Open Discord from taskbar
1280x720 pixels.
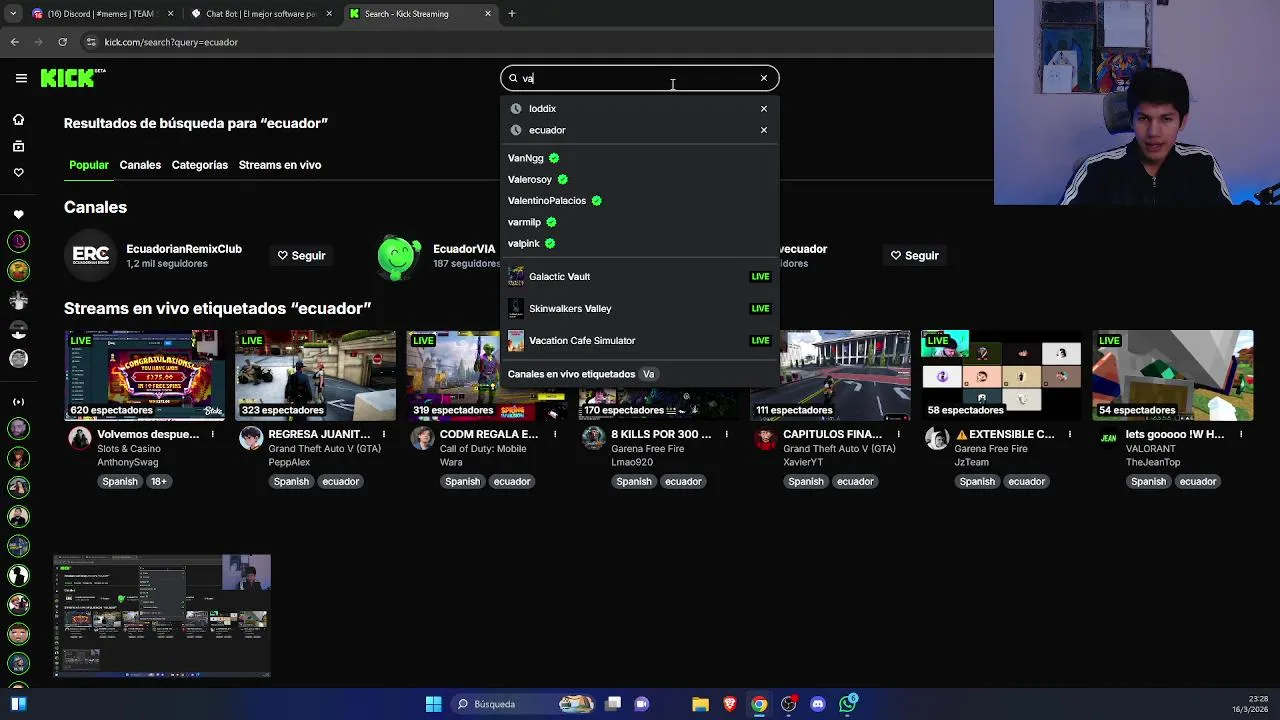coord(818,704)
